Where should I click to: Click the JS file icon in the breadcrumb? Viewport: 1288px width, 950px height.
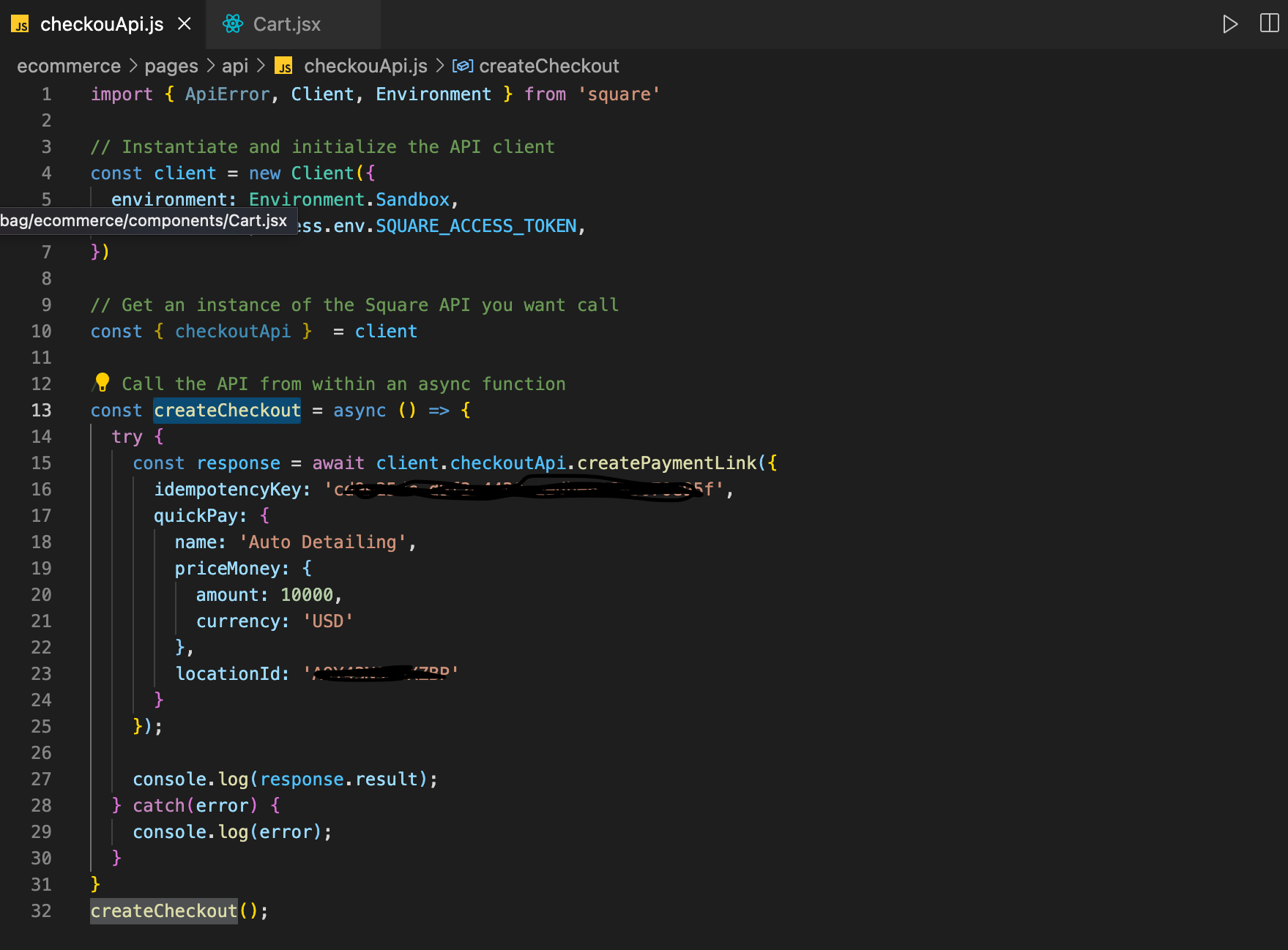click(284, 66)
